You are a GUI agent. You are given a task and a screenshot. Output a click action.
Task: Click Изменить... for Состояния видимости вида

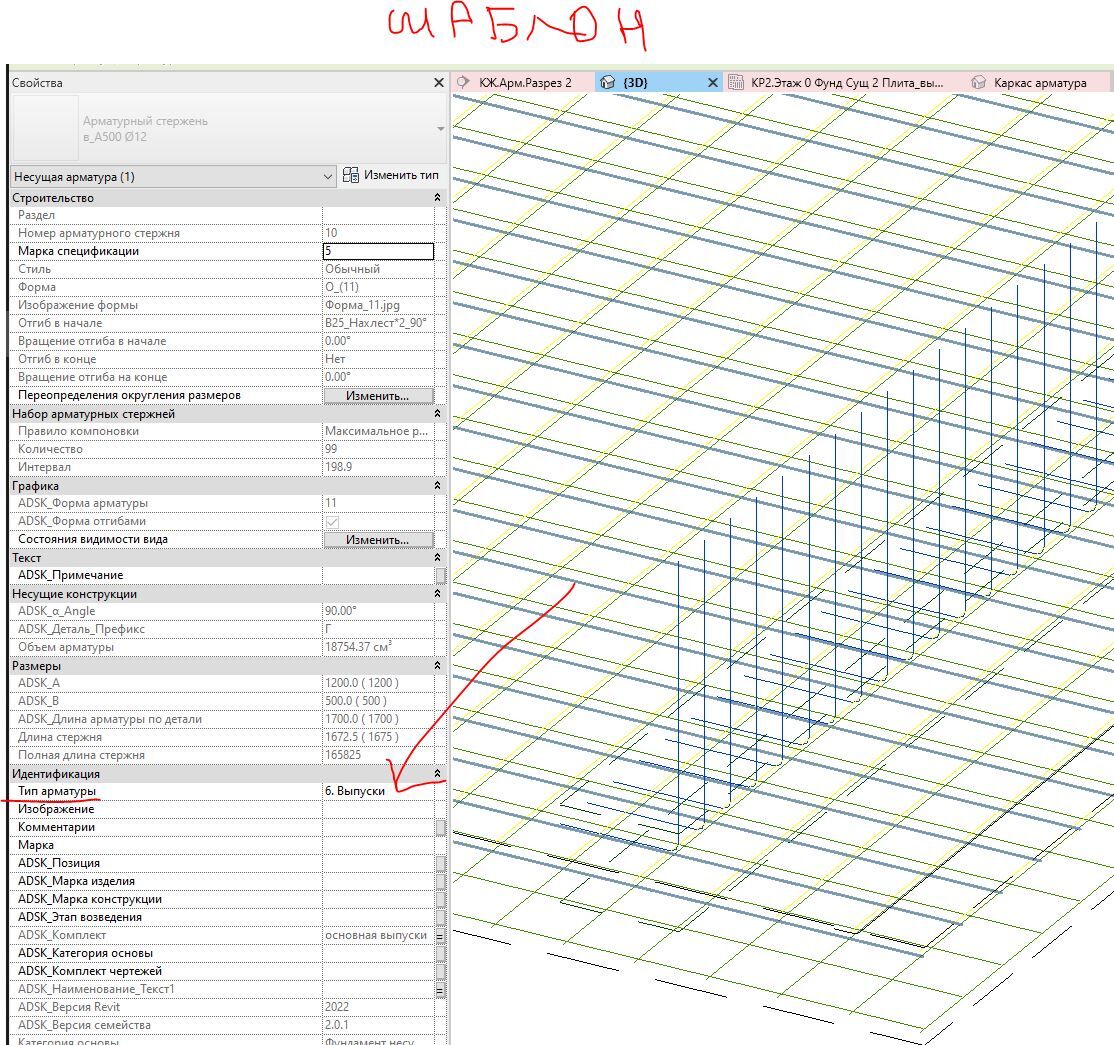pyautogui.click(x=378, y=540)
